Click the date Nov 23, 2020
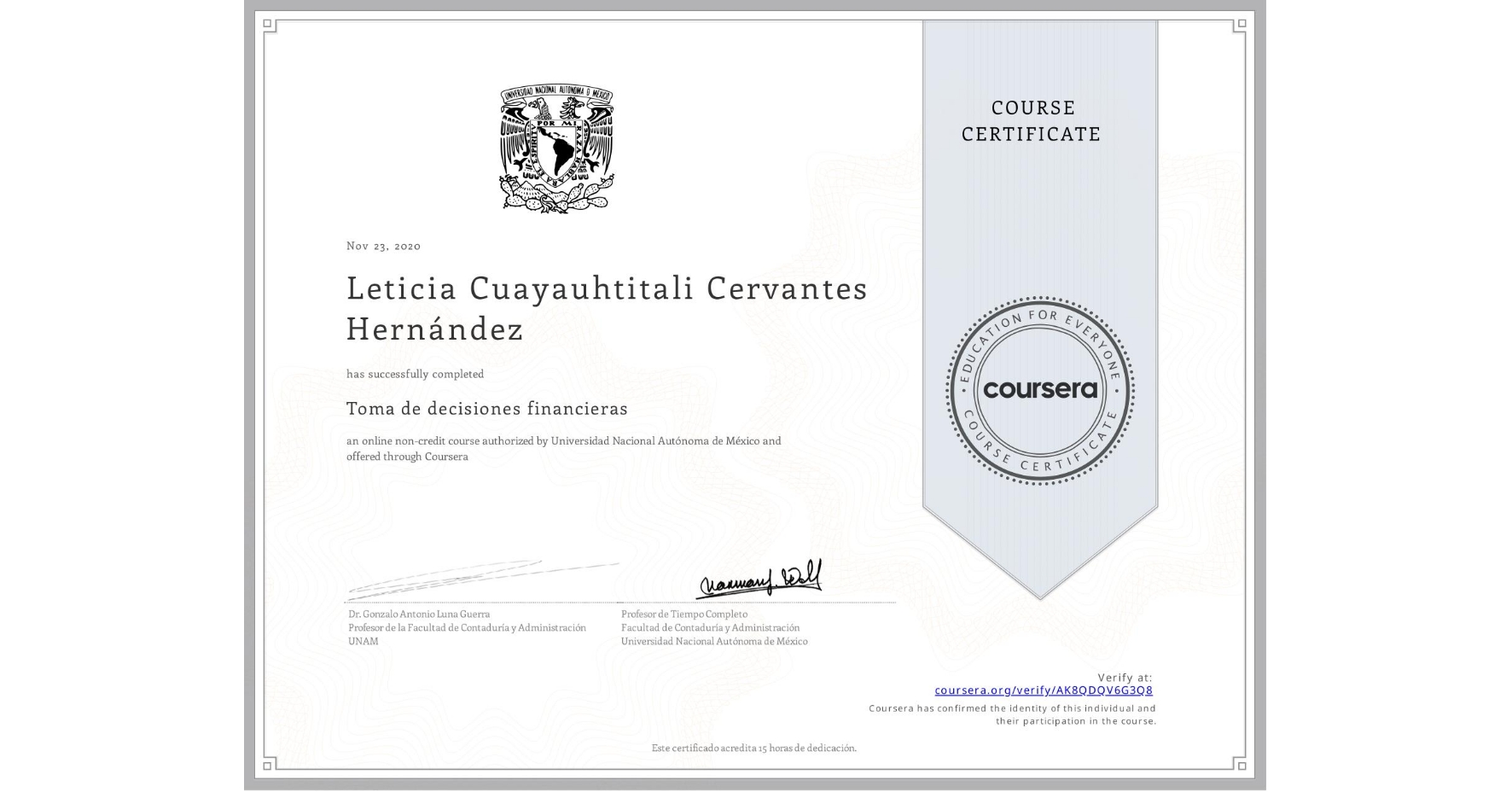Viewport: 1512px width, 792px height. (382, 246)
